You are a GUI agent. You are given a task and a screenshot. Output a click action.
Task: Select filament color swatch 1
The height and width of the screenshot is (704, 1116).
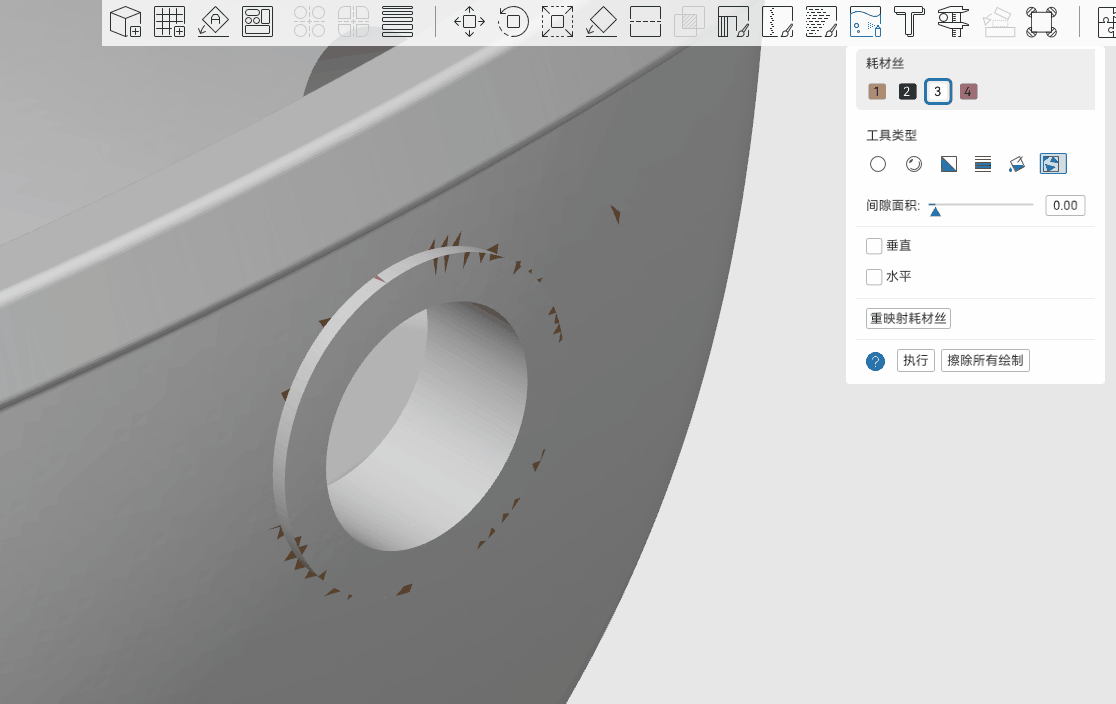(877, 91)
